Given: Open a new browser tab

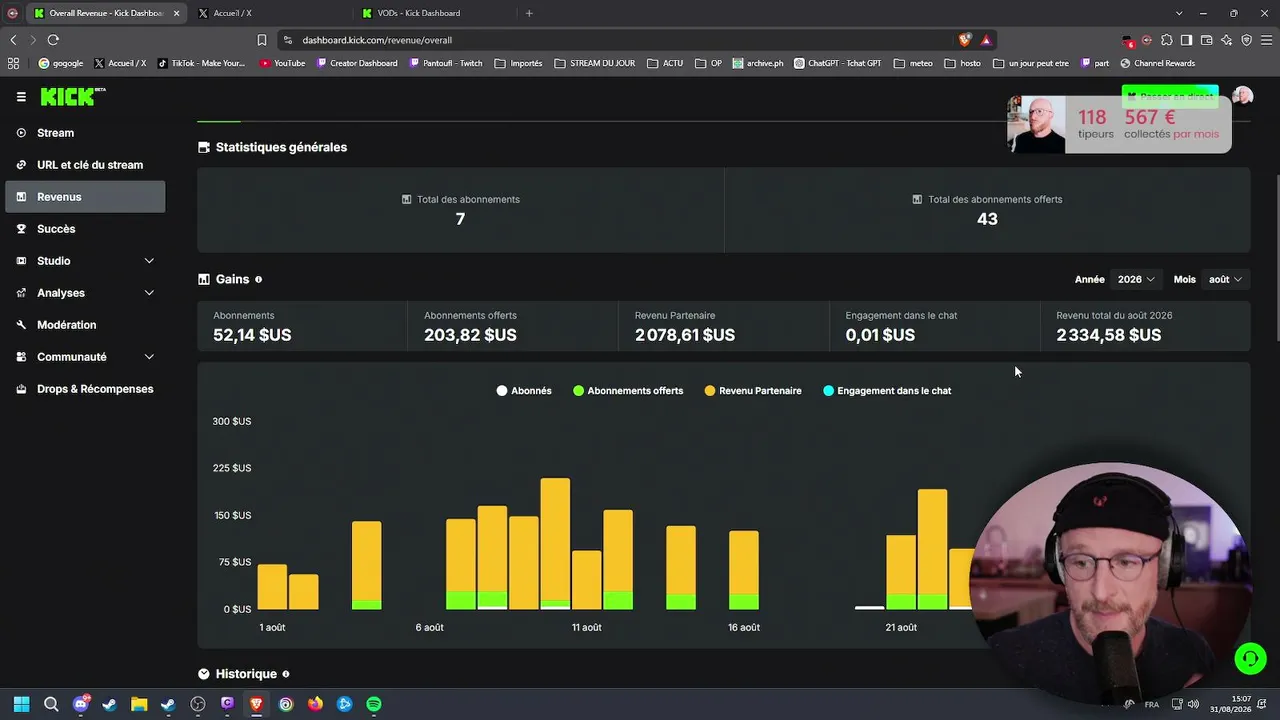Looking at the screenshot, I should pos(529,13).
